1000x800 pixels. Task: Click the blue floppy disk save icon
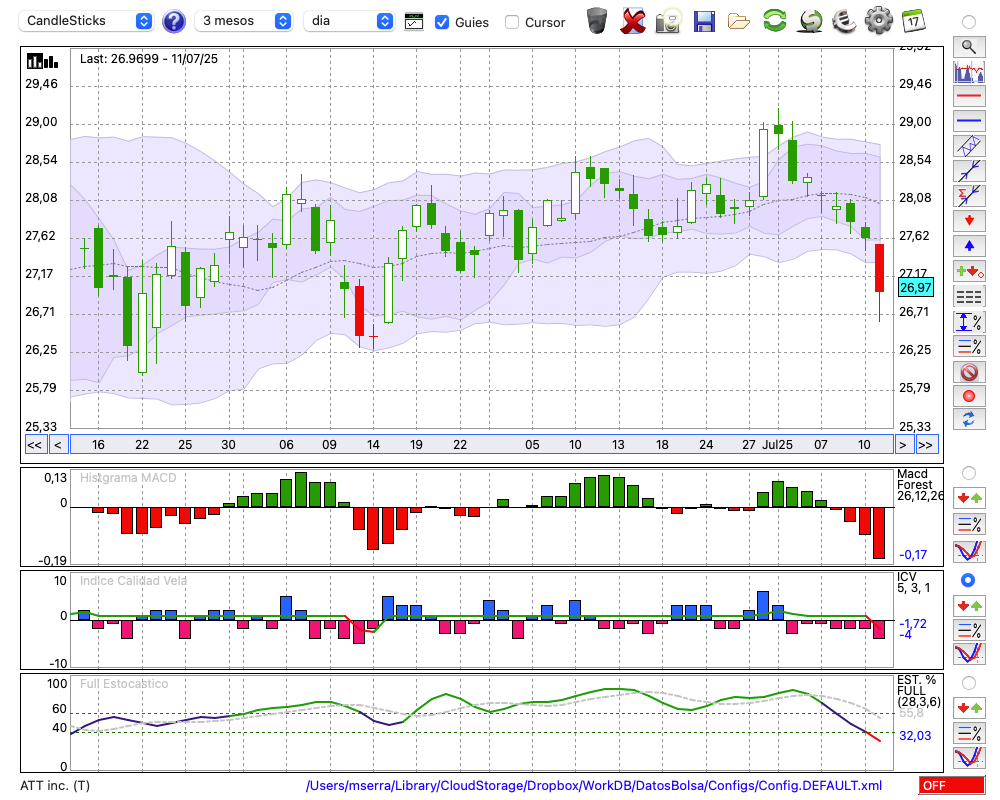703,21
